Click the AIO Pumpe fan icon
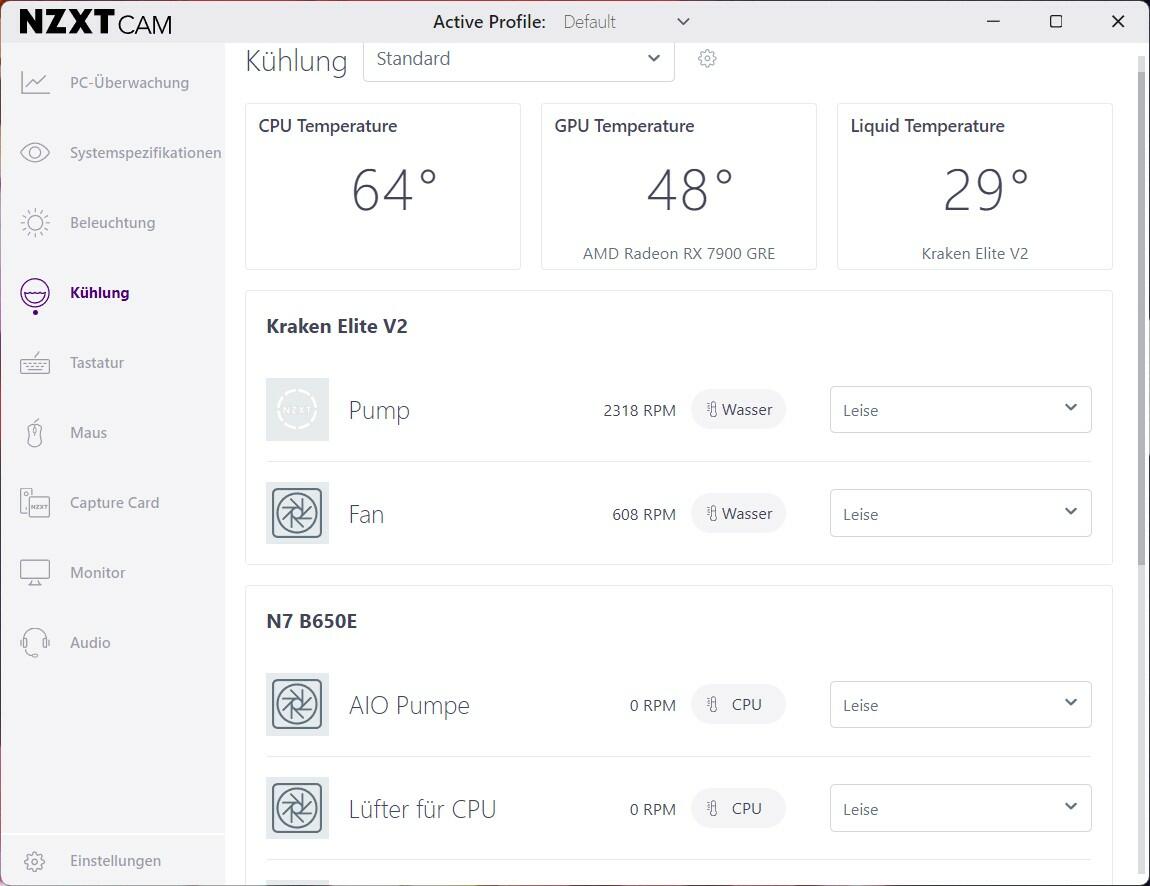 [x=297, y=704]
